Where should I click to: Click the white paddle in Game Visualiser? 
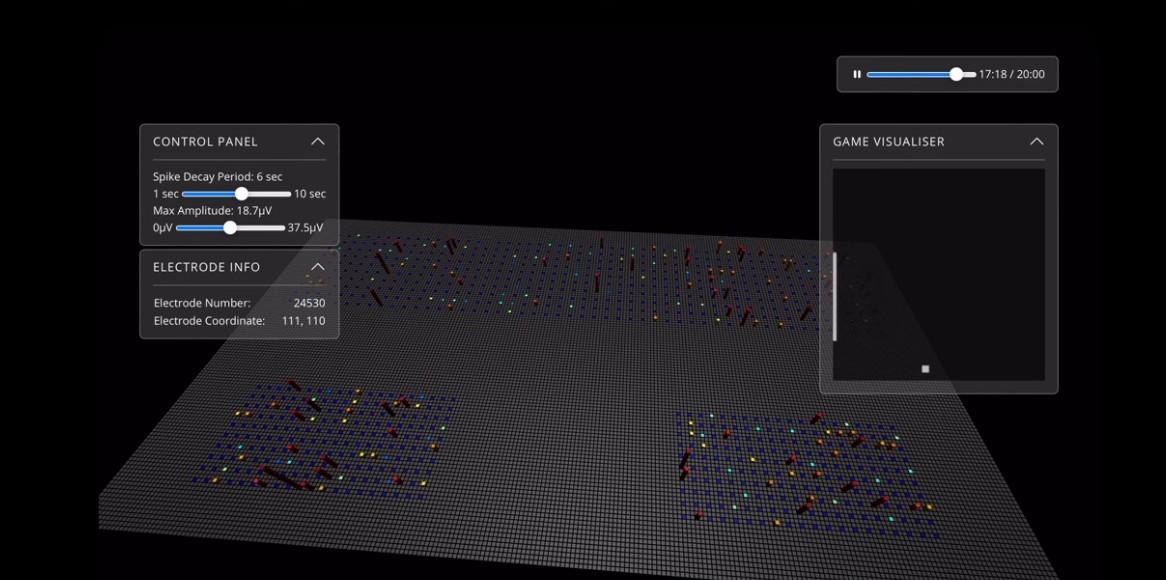coord(835,297)
